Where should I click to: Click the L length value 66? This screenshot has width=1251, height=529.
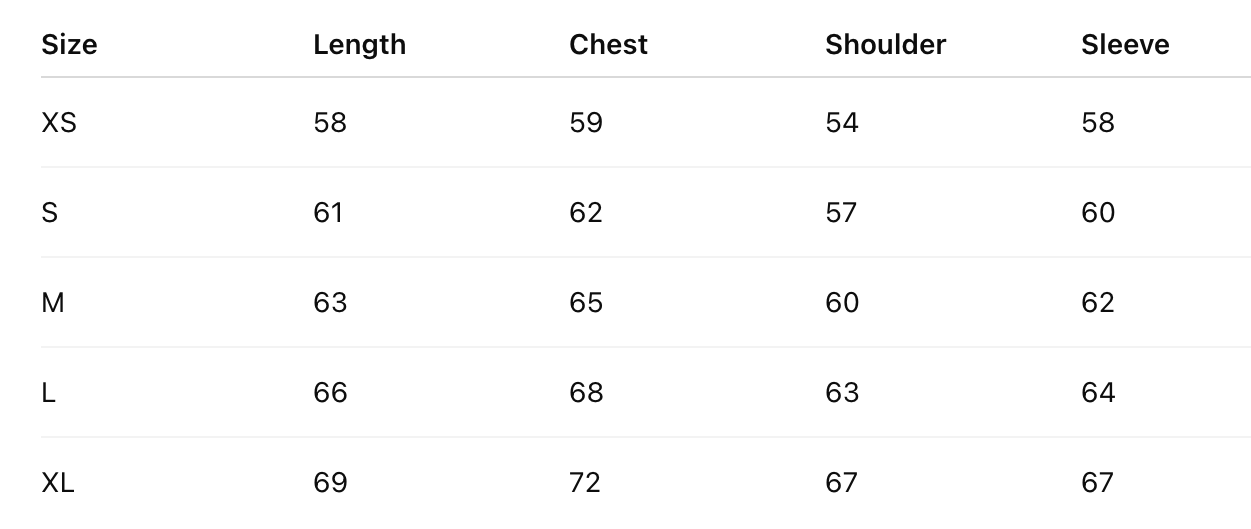pyautogui.click(x=330, y=393)
